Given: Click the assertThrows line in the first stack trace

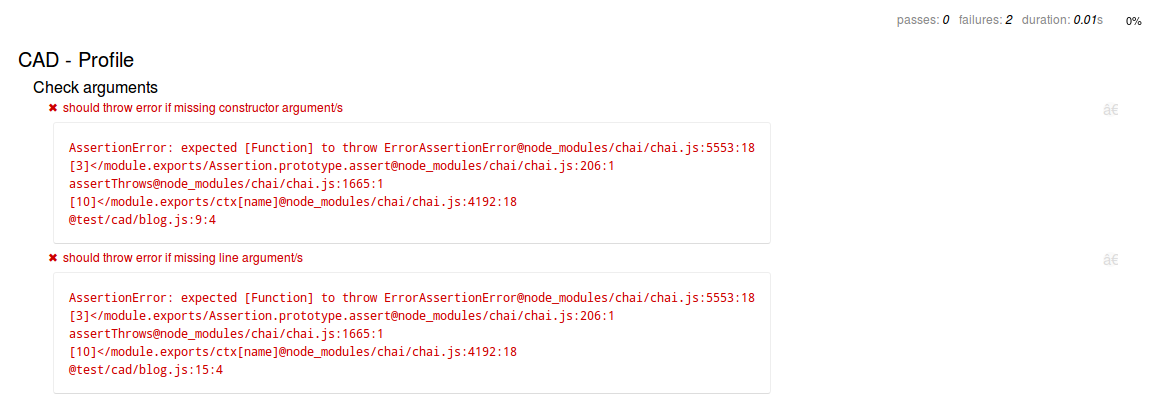Looking at the screenshot, I should 226,184.
